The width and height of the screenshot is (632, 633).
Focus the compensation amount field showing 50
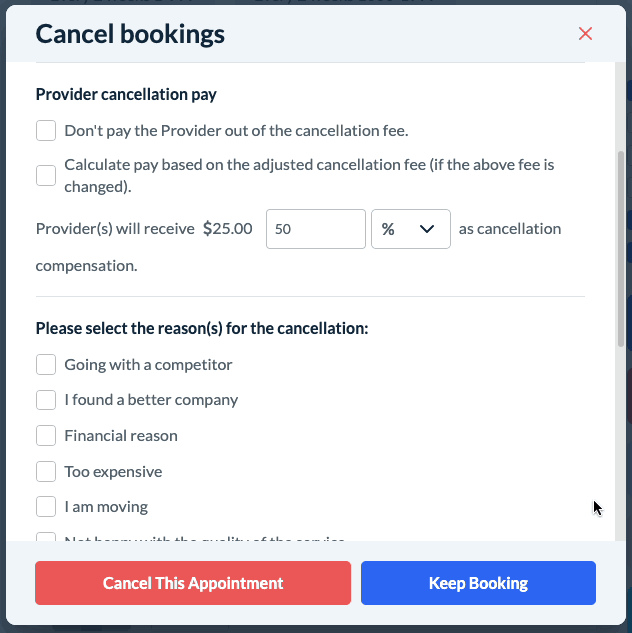pyautogui.click(x=315, y=229)
